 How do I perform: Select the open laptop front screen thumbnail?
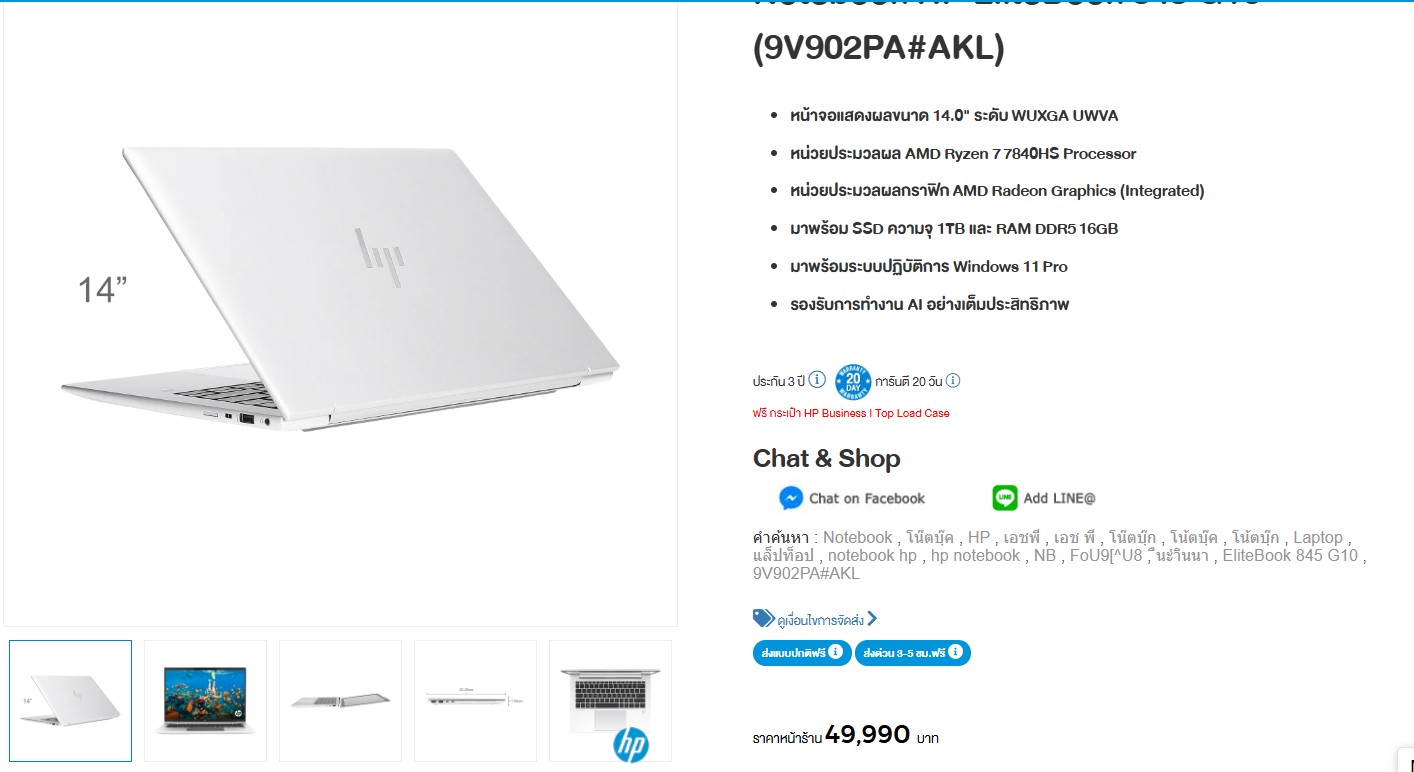(x=205, y=701)
